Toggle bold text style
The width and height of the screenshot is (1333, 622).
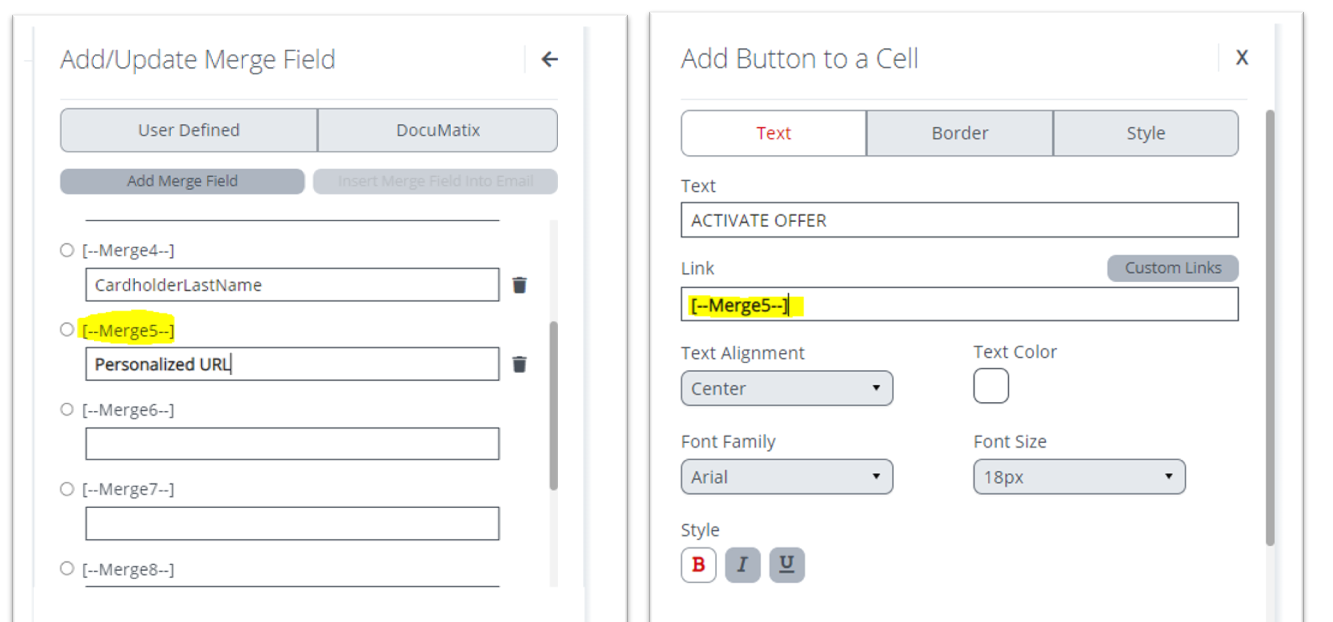tap(698, 565)
